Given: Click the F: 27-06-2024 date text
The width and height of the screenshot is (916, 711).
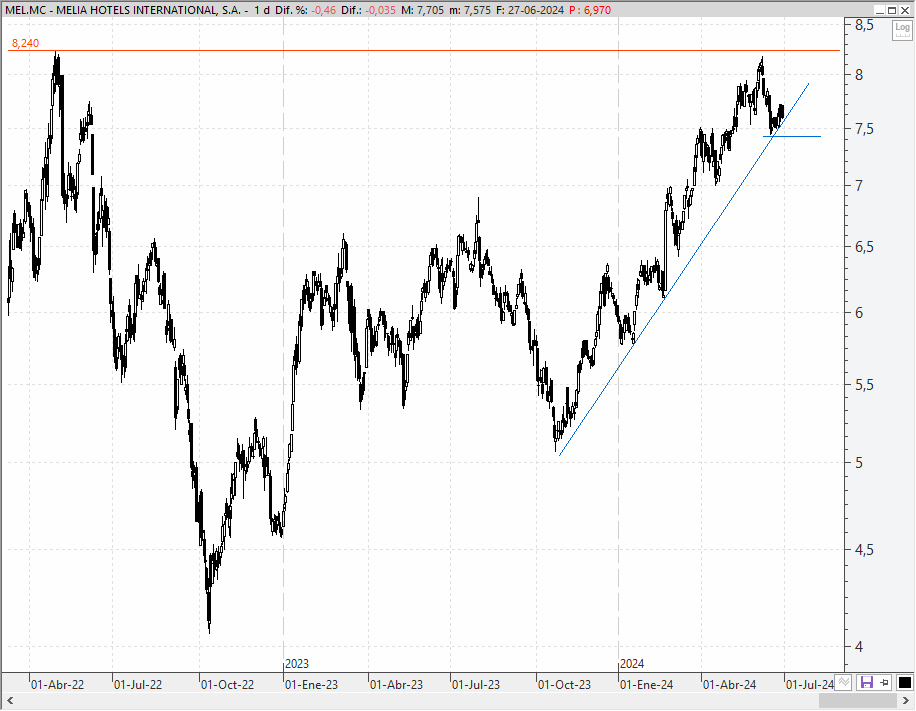Looking at the screenshot, I should (529, 10).
